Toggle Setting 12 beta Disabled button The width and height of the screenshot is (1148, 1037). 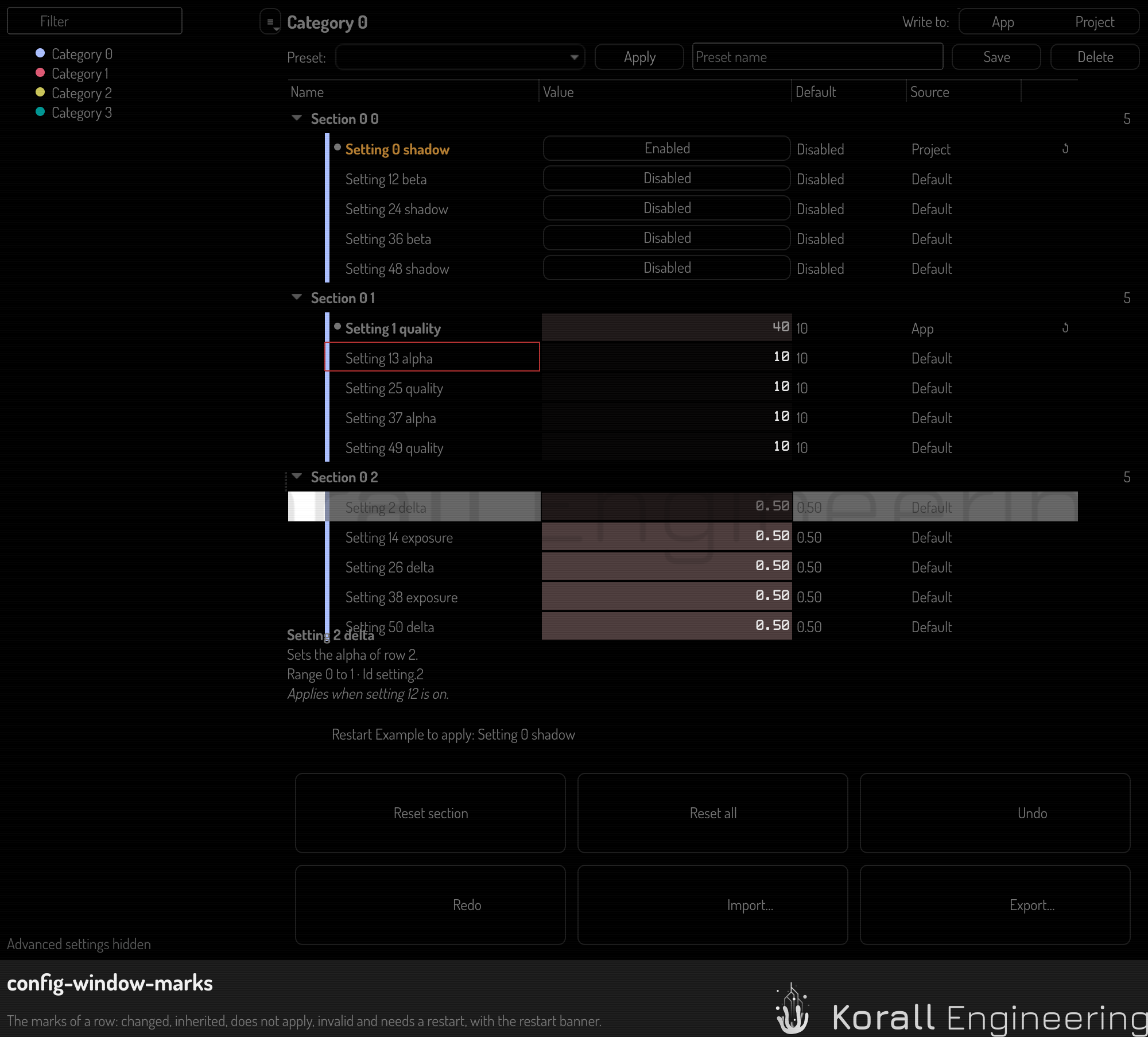coord(667,178)
